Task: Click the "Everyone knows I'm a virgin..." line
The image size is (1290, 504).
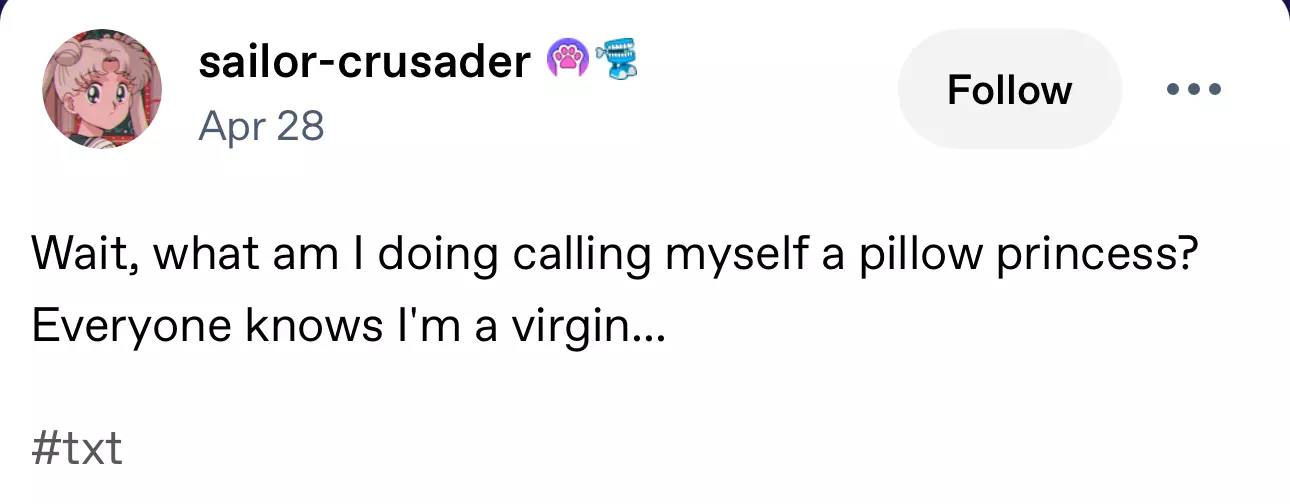Action: pos(346,327)
